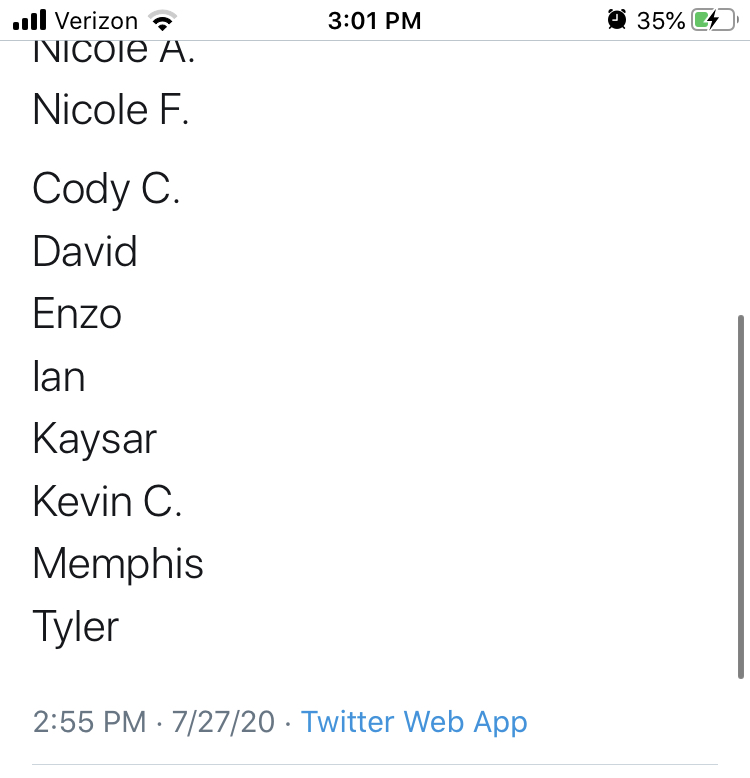
Task: Tap the name Tyler
Action: click(76, 627)
